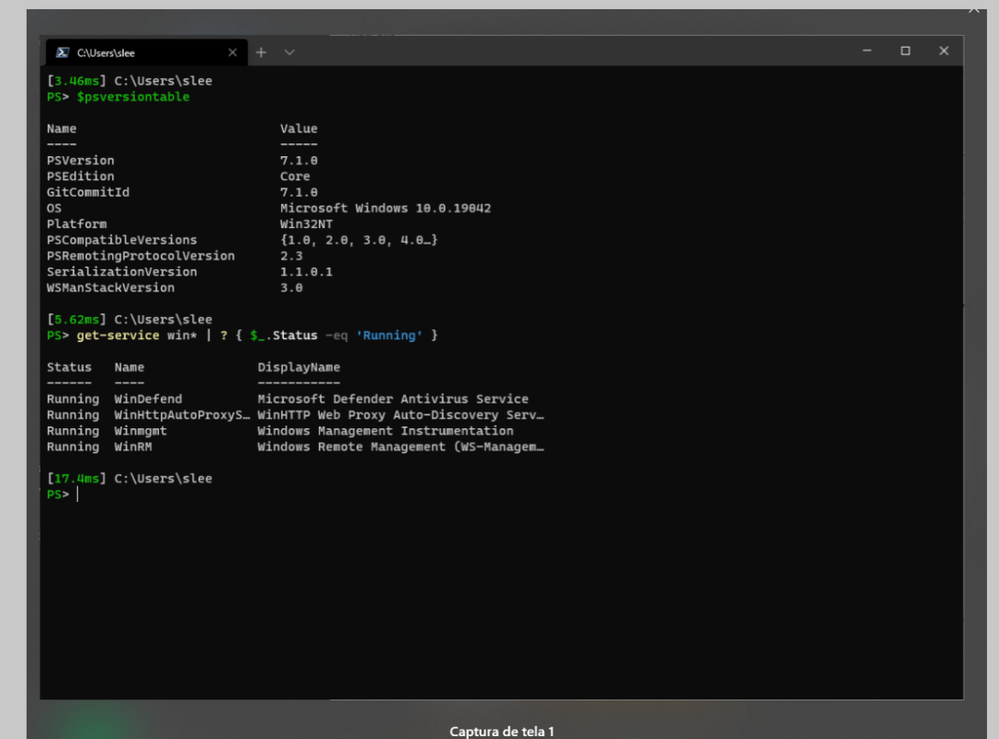Maximize the terminal window
The width and height of the screenshot is (999, 739).
pyautogui.click(x=905, y=50)
